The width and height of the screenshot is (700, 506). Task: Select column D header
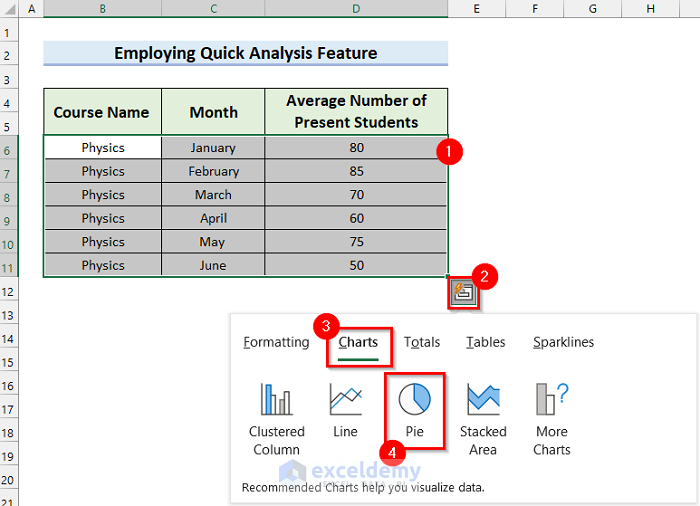[356, 8]
